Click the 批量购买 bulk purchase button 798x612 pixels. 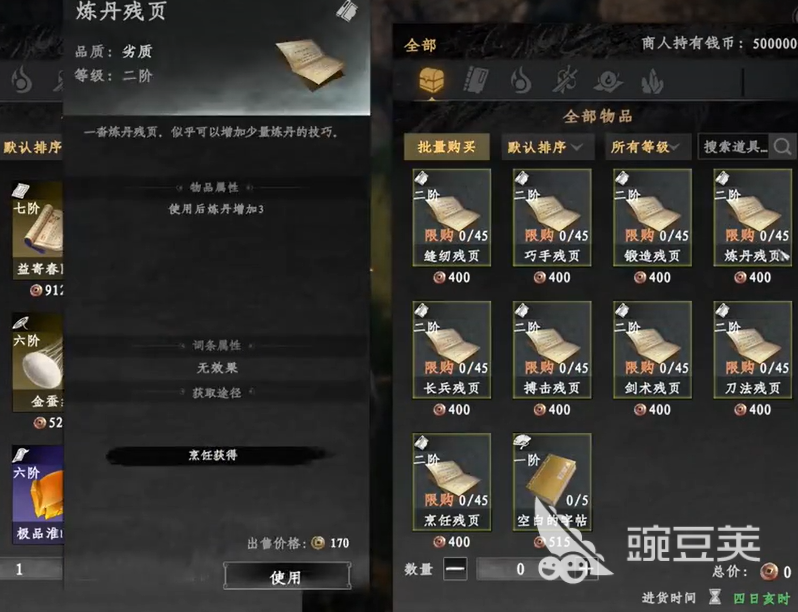point(446,147)
